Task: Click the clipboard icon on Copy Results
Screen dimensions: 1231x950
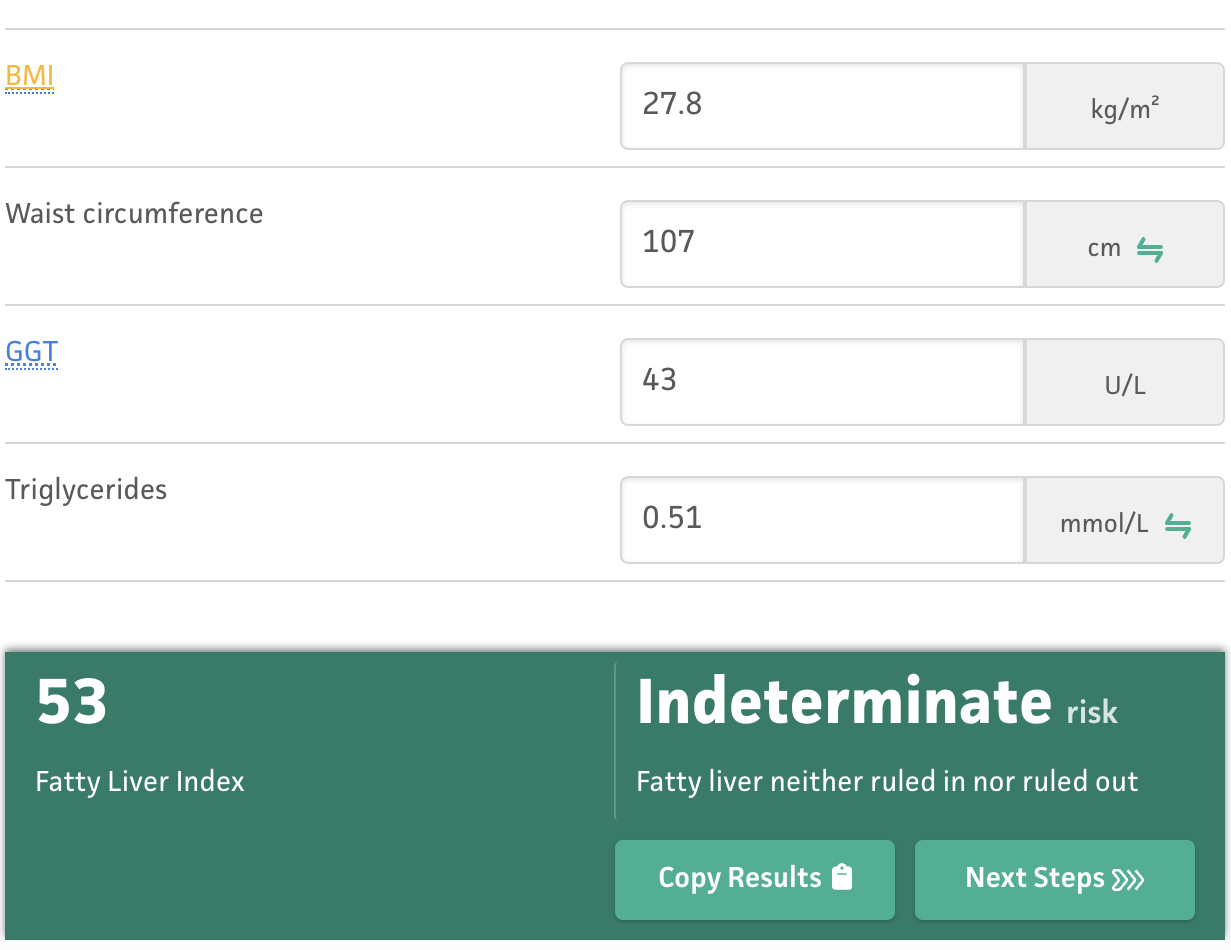Action: (842, 878)
